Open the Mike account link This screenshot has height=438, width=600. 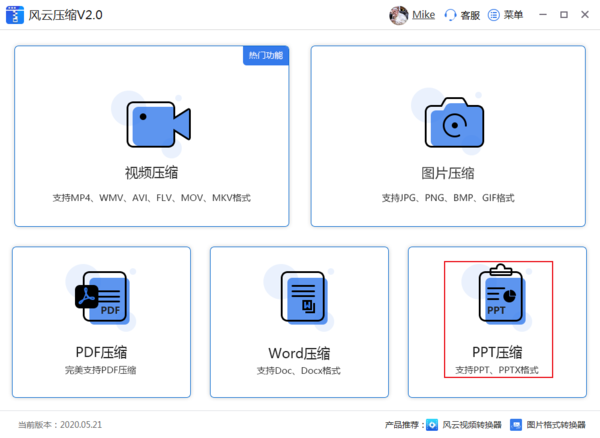point(423,15)
